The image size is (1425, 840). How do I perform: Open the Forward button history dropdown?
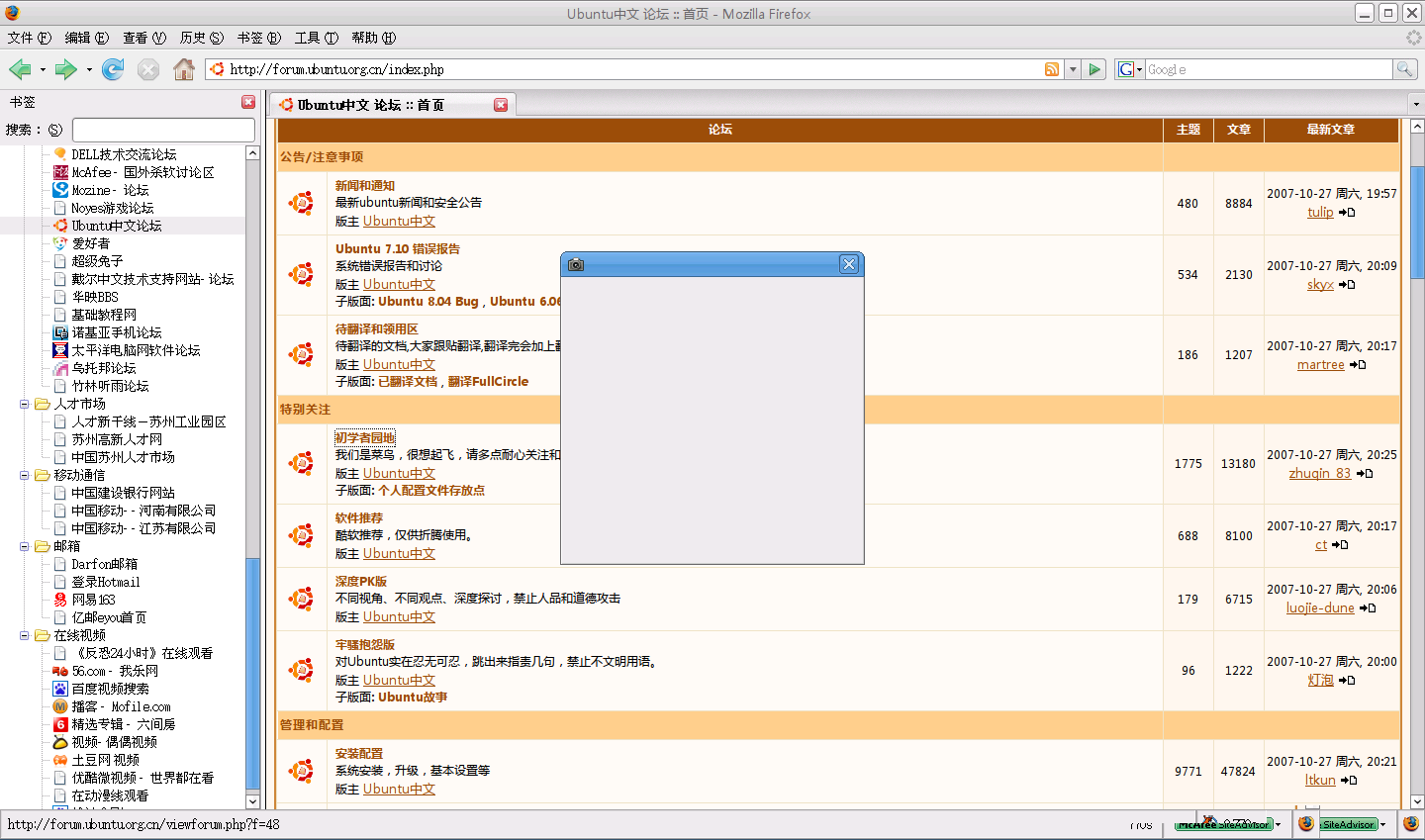tap(89, 69)
